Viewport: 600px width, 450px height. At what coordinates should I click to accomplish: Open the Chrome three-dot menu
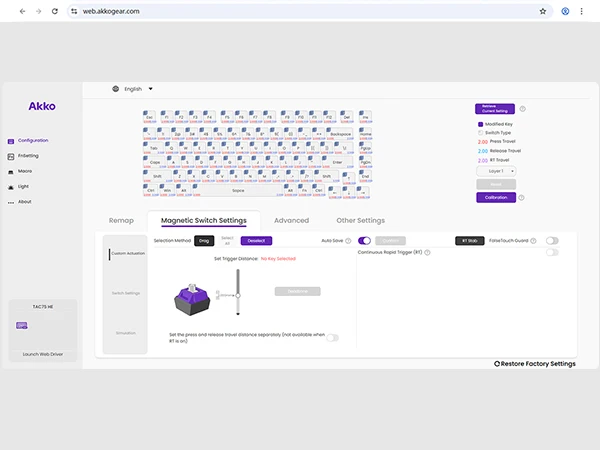click(x=582, y=11)
